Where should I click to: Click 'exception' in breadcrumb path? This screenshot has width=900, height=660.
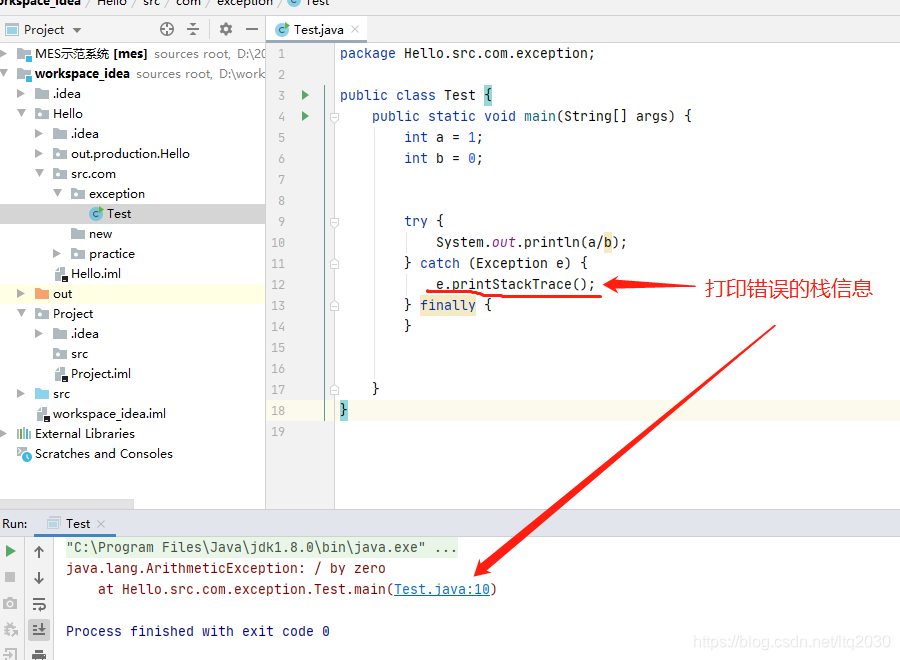pyautogui.click(x=245, y=3)
